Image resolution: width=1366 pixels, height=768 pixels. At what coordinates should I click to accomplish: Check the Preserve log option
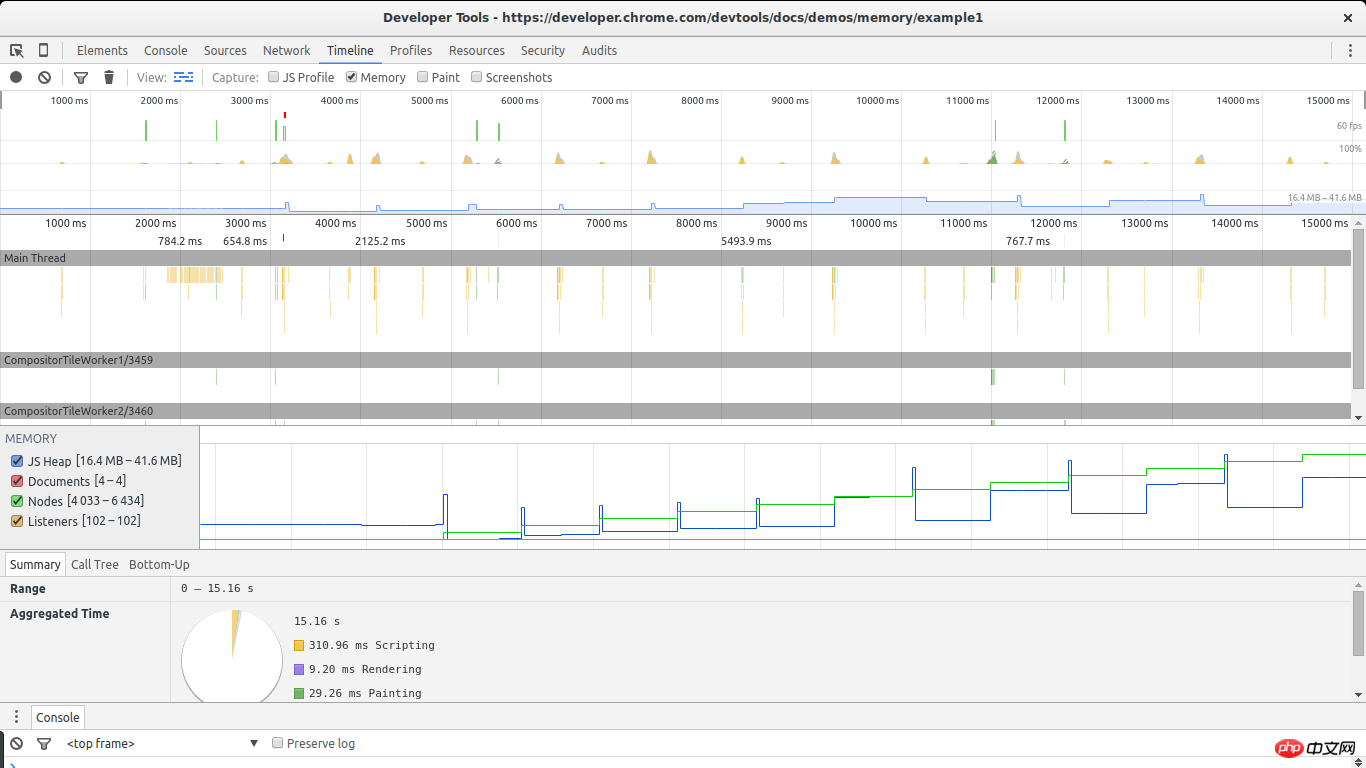click(x=278, y=743)
